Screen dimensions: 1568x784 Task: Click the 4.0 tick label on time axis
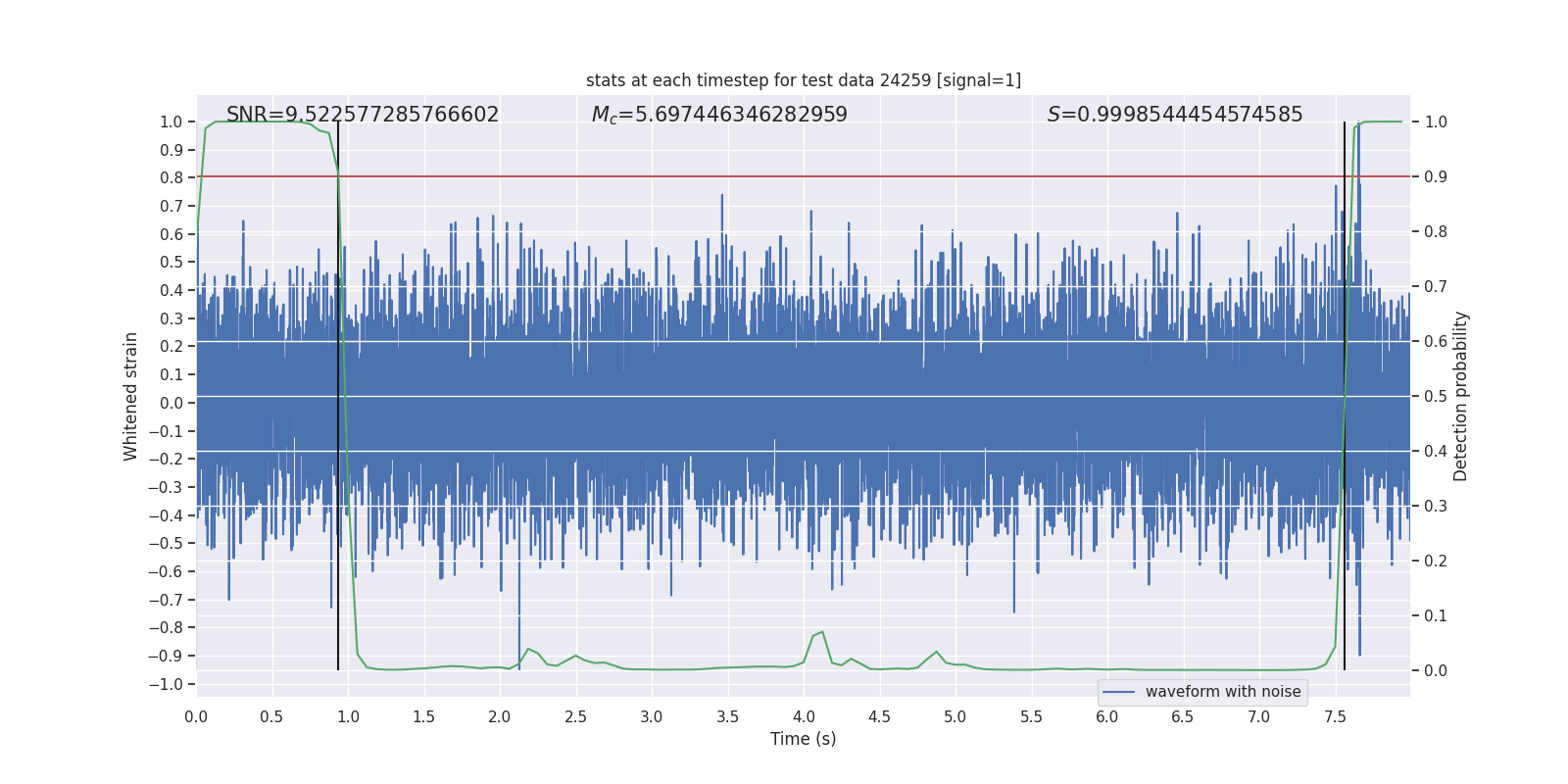[803, 716]
